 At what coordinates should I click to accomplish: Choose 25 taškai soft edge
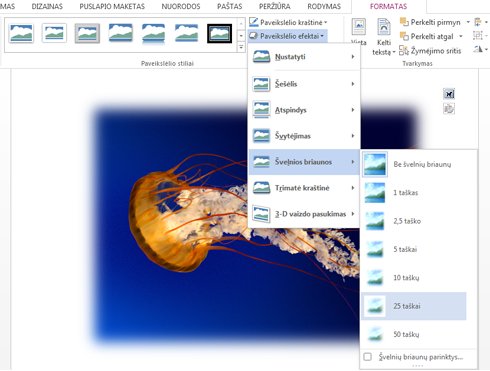414,306
